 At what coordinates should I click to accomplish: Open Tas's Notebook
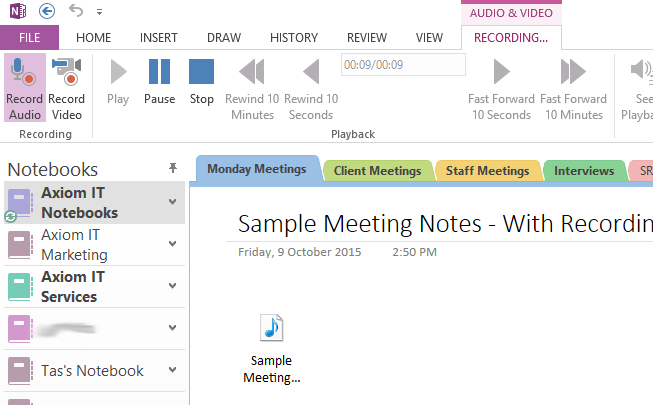[x=94, y=370]
